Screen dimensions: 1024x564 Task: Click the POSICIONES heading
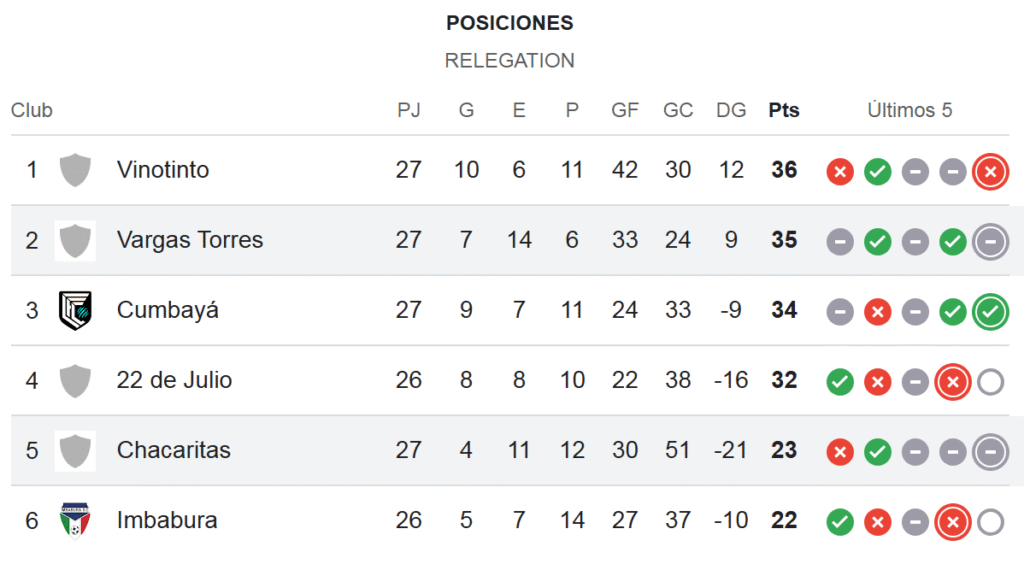tap(509, 23)
